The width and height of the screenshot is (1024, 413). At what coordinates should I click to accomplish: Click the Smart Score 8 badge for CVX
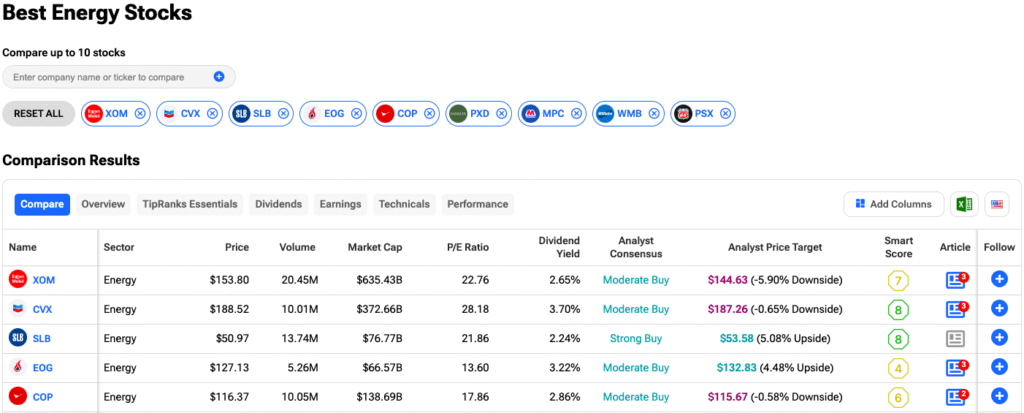pos(898,310)
